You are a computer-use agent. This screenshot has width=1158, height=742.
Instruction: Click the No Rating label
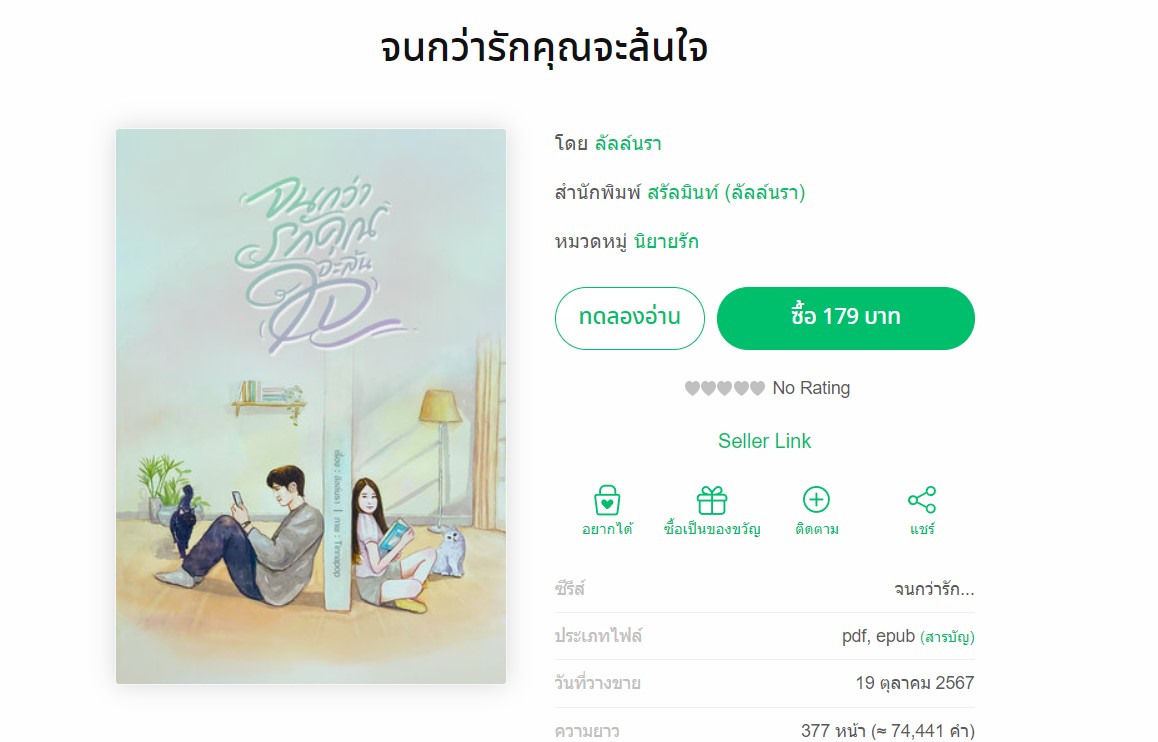[x=811, y=388]
